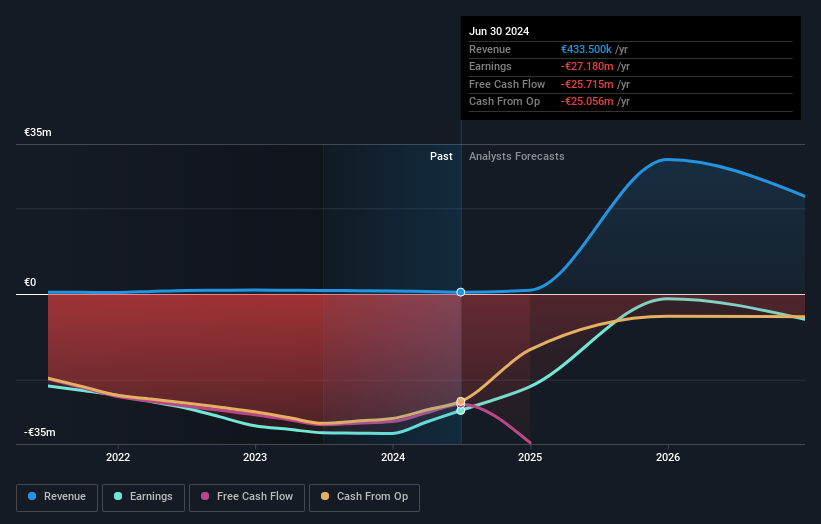The width and height of the screenshot is (821, 524).
Task: Click the -€25.715m free cash flow value
Action: click(x=587, y=84)
